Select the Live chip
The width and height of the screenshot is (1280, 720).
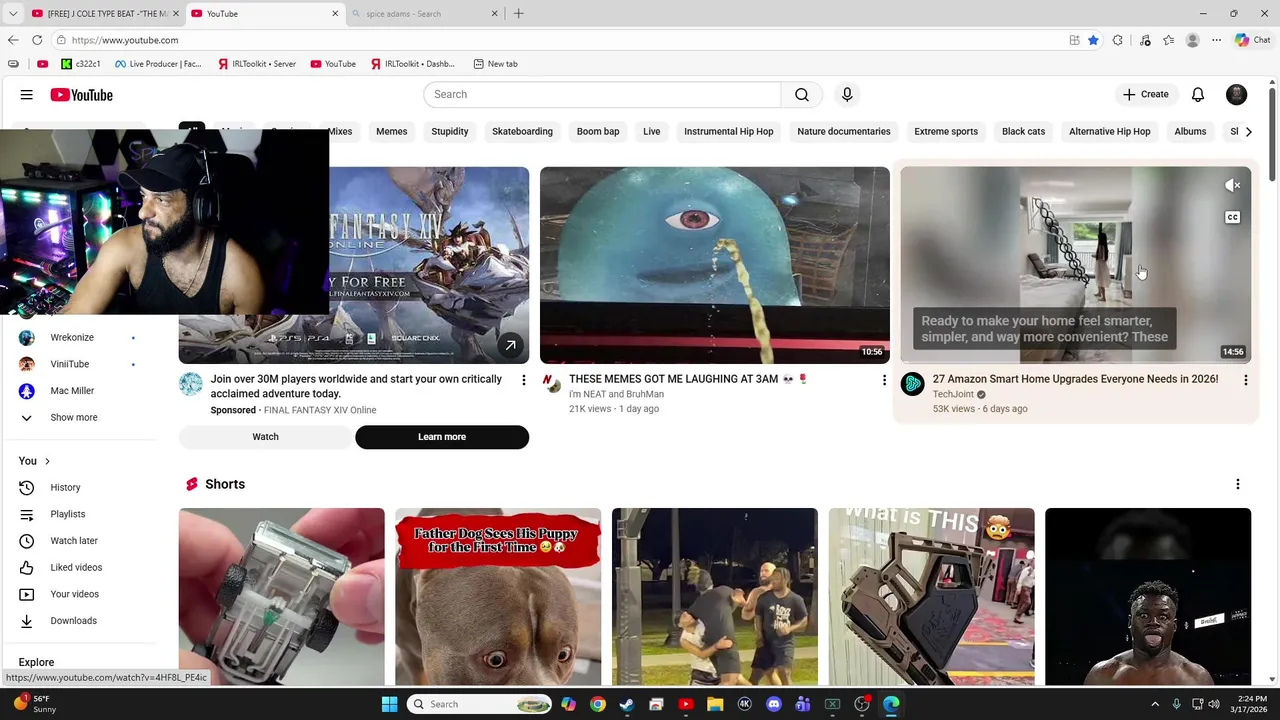coord(652,131)
